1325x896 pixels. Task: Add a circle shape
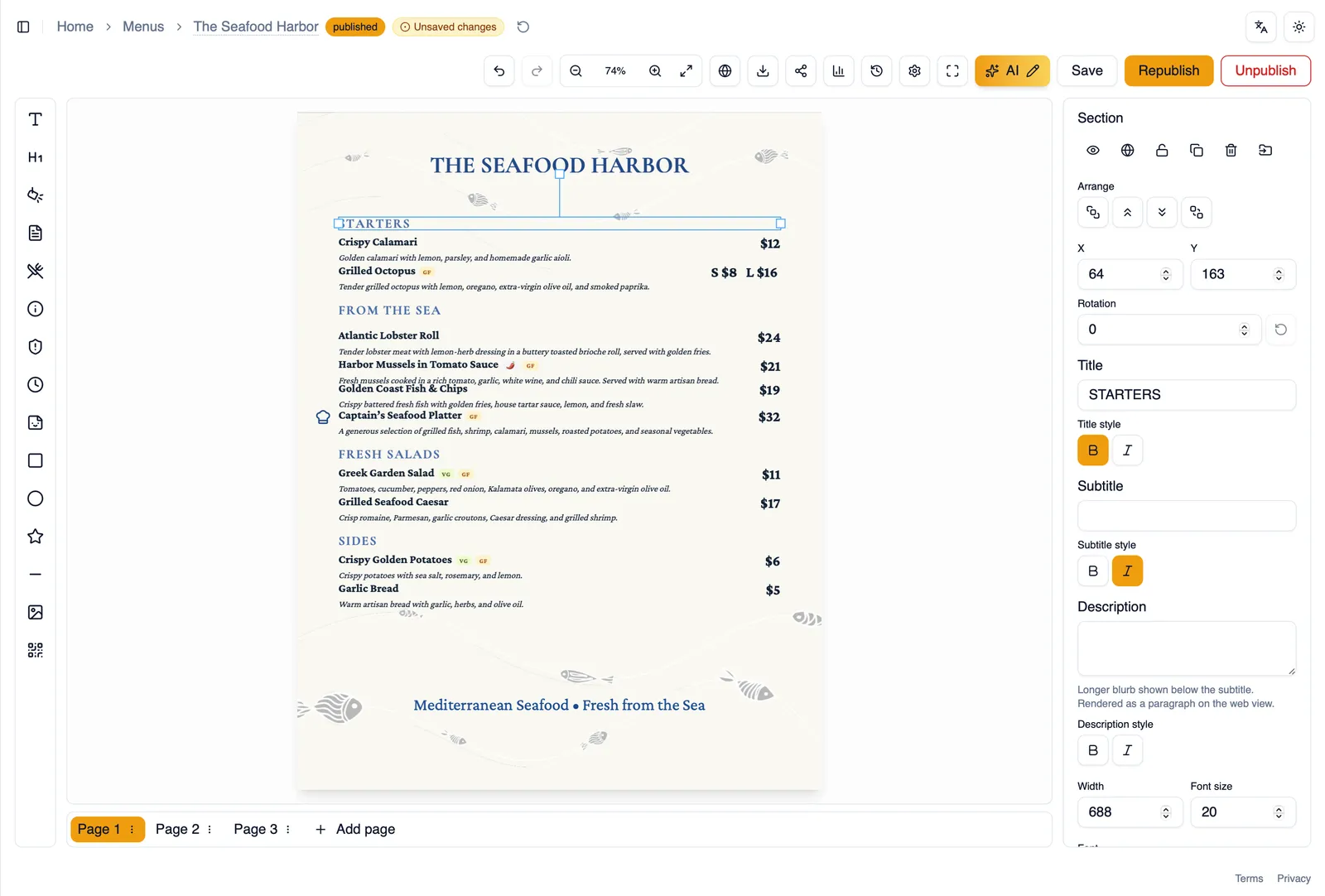(x=35, y=499)
